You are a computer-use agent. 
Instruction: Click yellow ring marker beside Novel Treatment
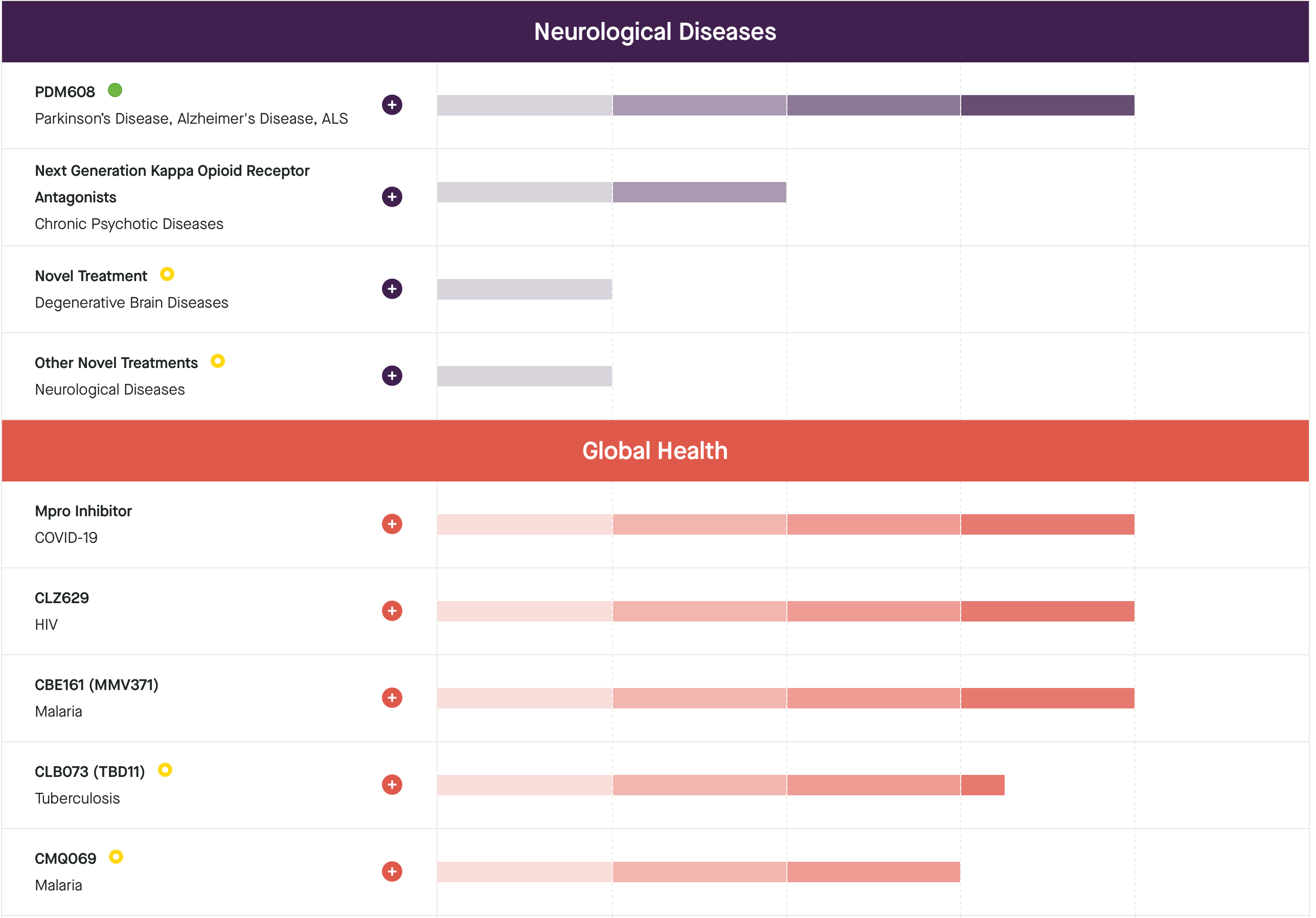(x=167, y=274)
